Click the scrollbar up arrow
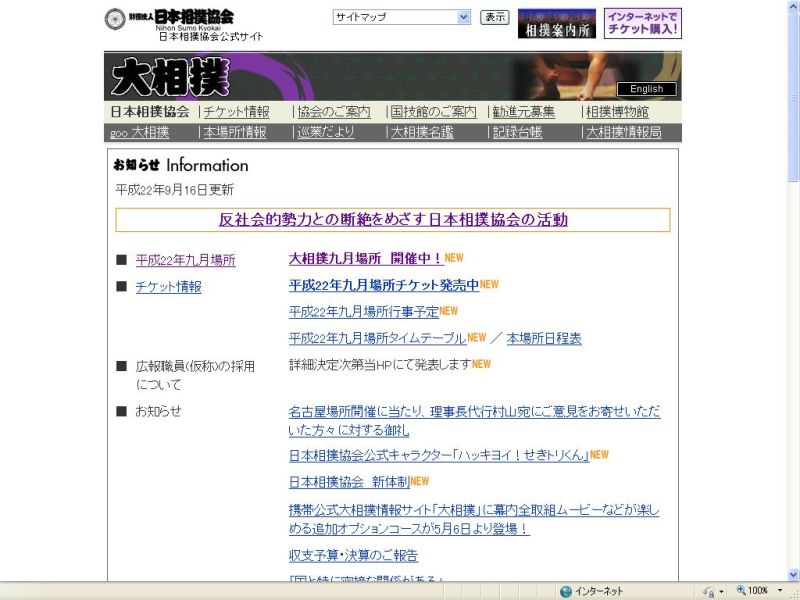Viewport: 800px width, 600px height. pyautogui.click(x=794, y=5)
